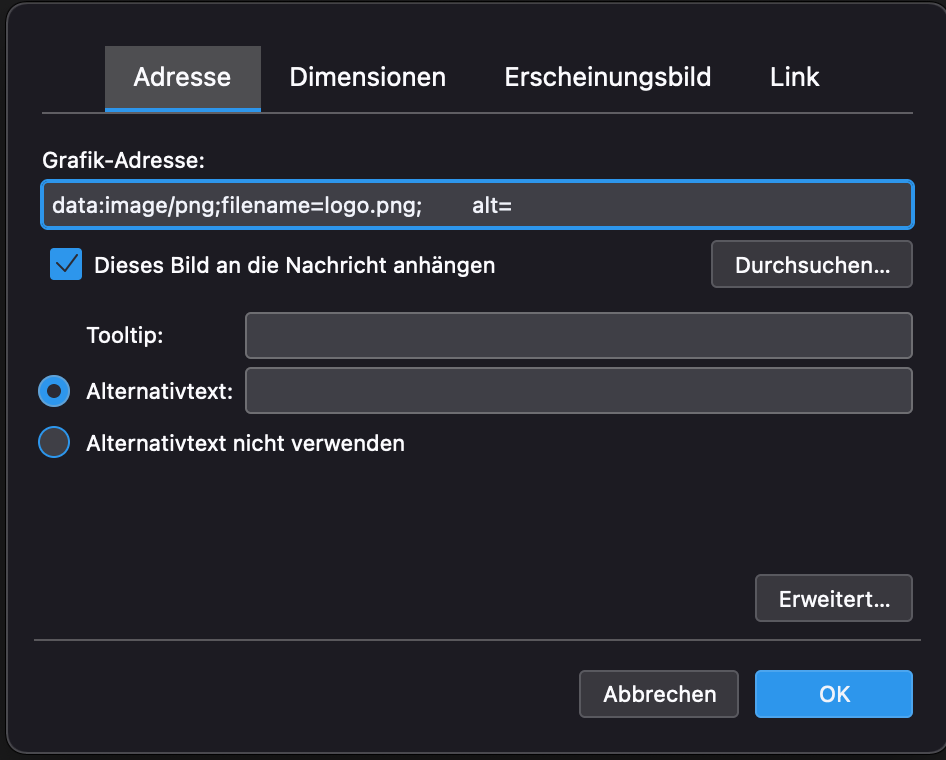Focus the Tooltip text field

(x=578, y=335)
